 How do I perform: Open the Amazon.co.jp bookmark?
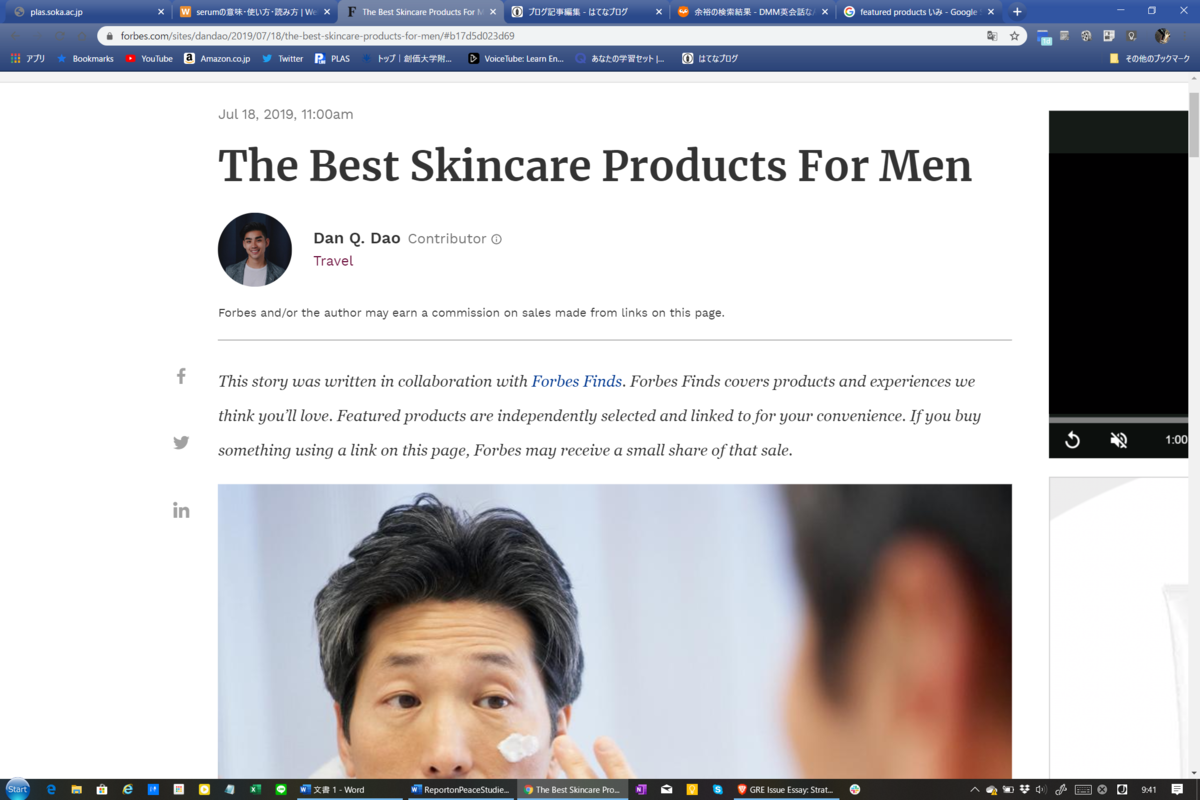[217, 59]
